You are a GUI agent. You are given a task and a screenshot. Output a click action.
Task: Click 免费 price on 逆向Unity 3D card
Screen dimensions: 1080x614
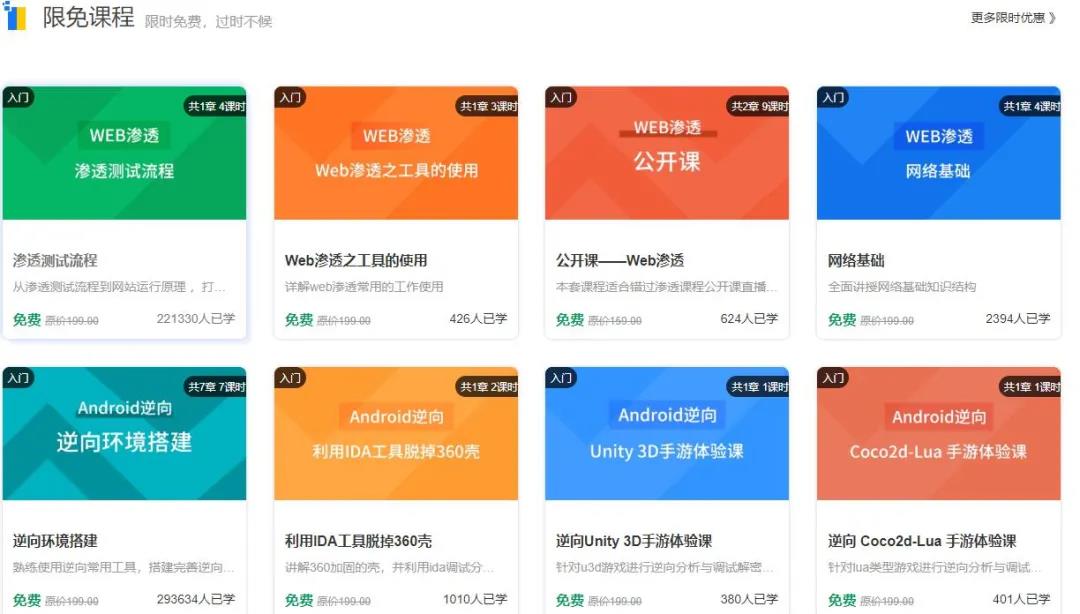pos(570,600)
